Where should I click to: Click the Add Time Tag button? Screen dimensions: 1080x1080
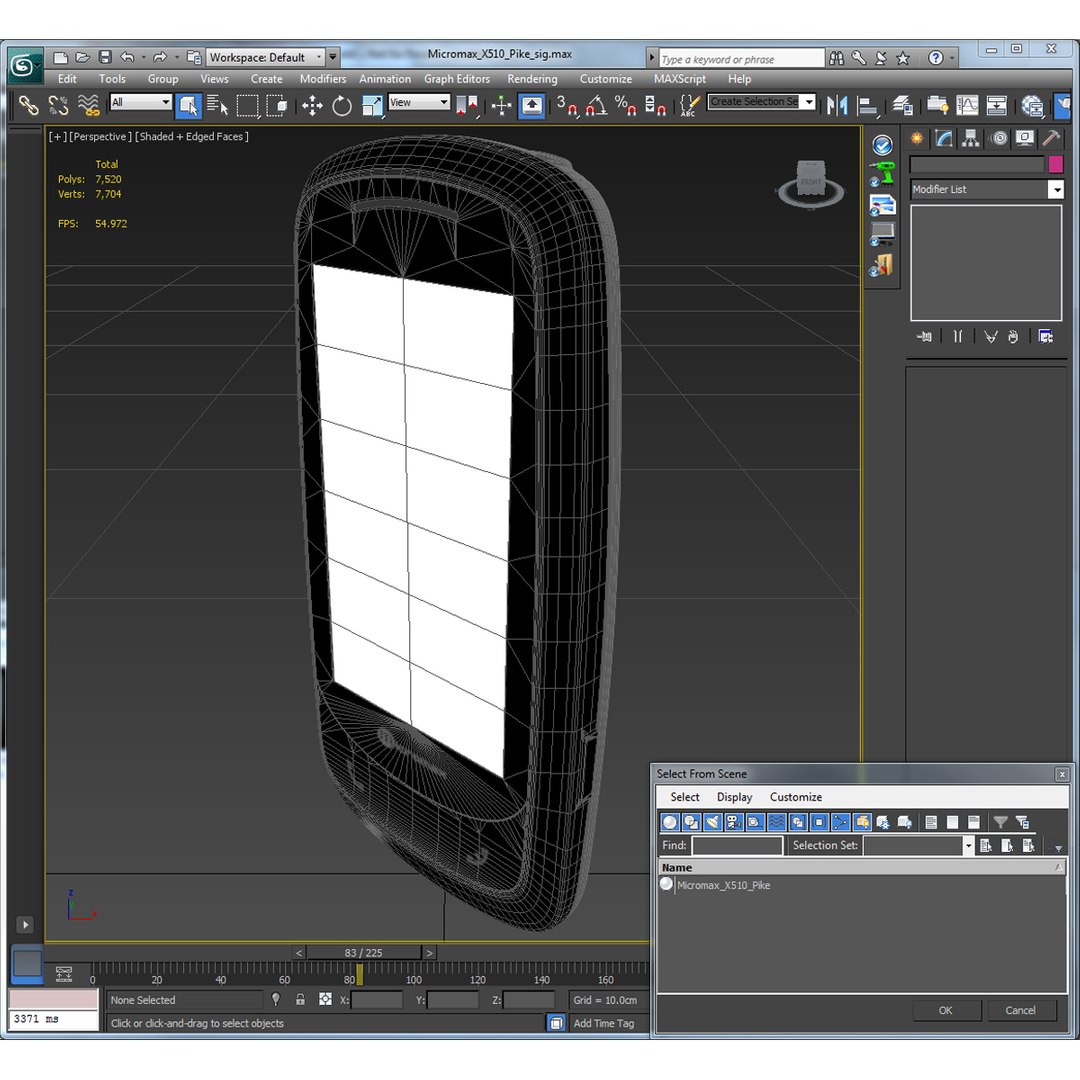click(x=604, y=1024)
